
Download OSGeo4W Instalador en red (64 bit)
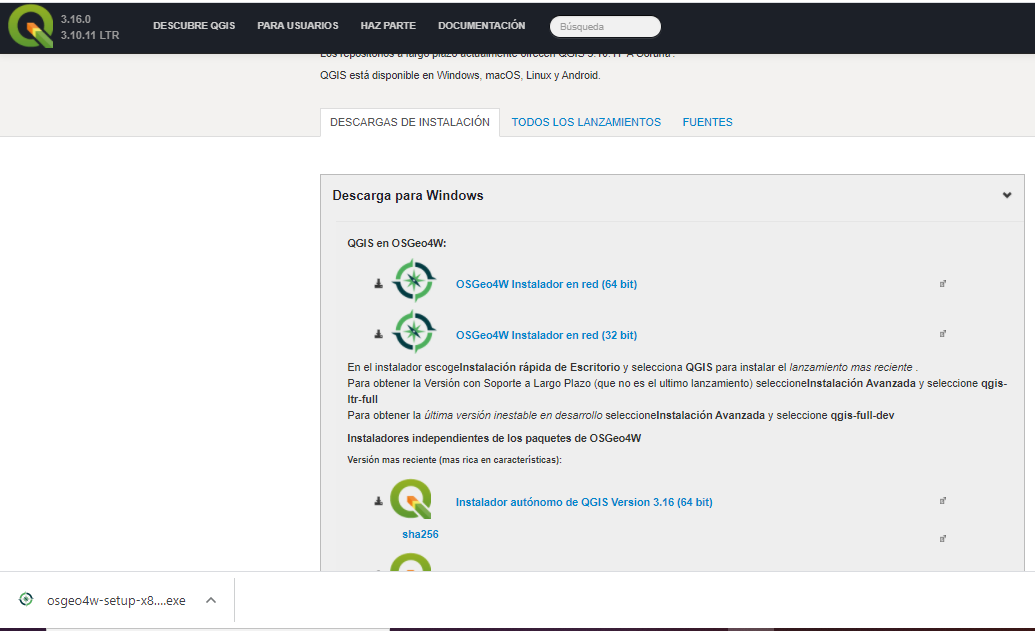pyautogui.click(x=547, y=284)
